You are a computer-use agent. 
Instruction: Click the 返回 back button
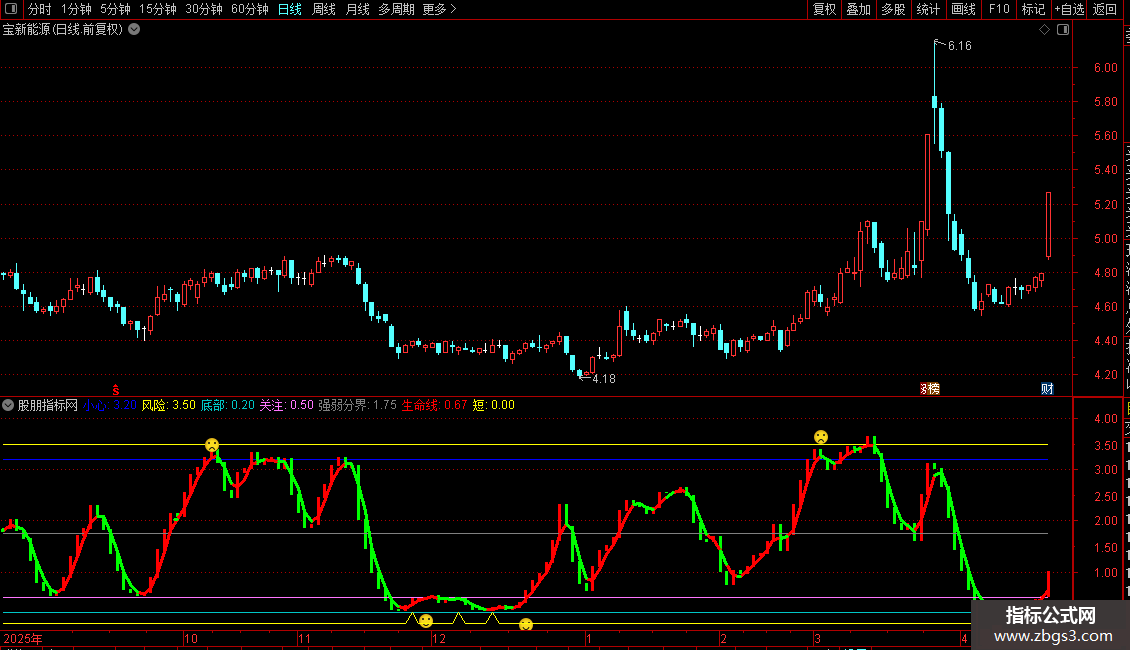click(x=1104, y=9)
